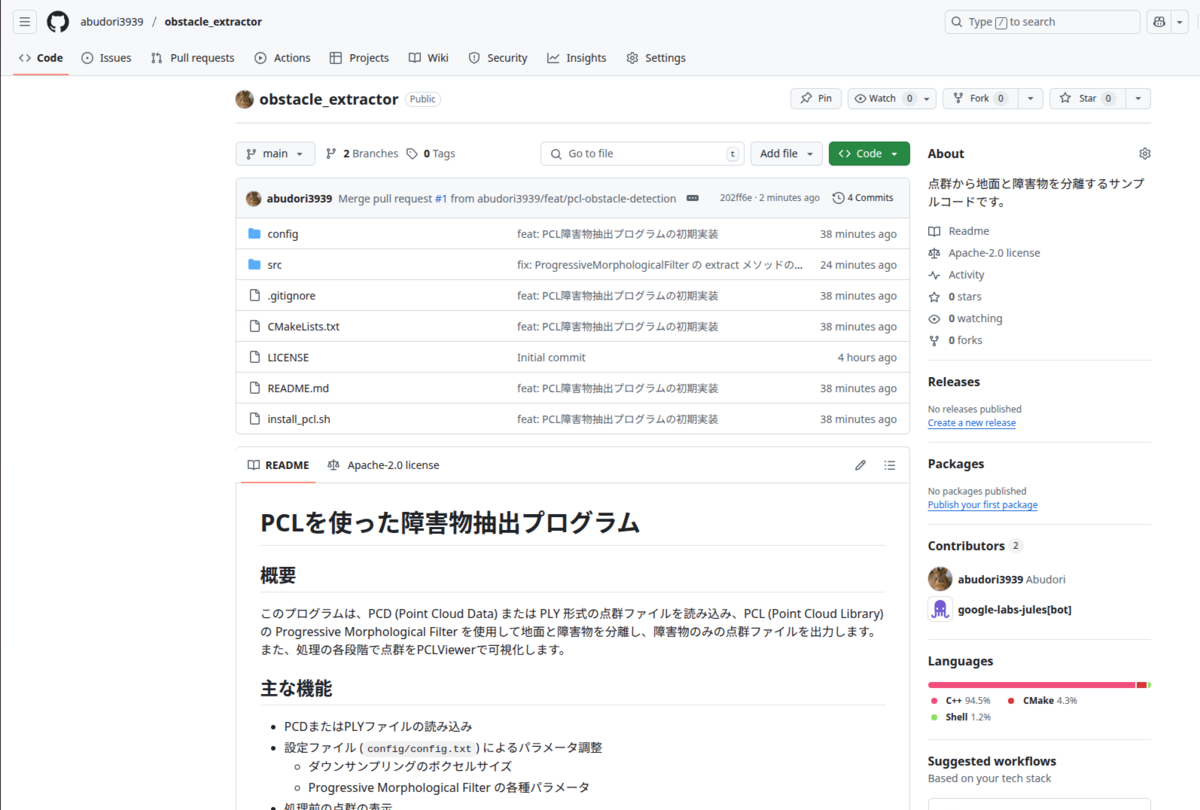View 0 watching link

[x=965, y=319]
